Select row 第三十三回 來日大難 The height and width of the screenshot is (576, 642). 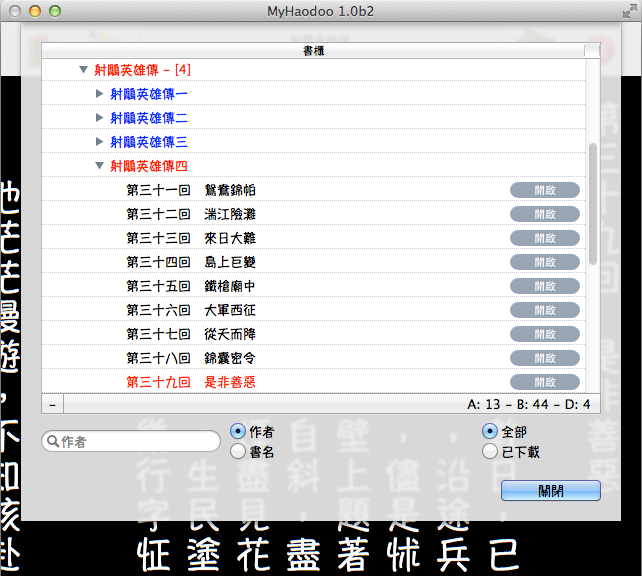point(314,238)
